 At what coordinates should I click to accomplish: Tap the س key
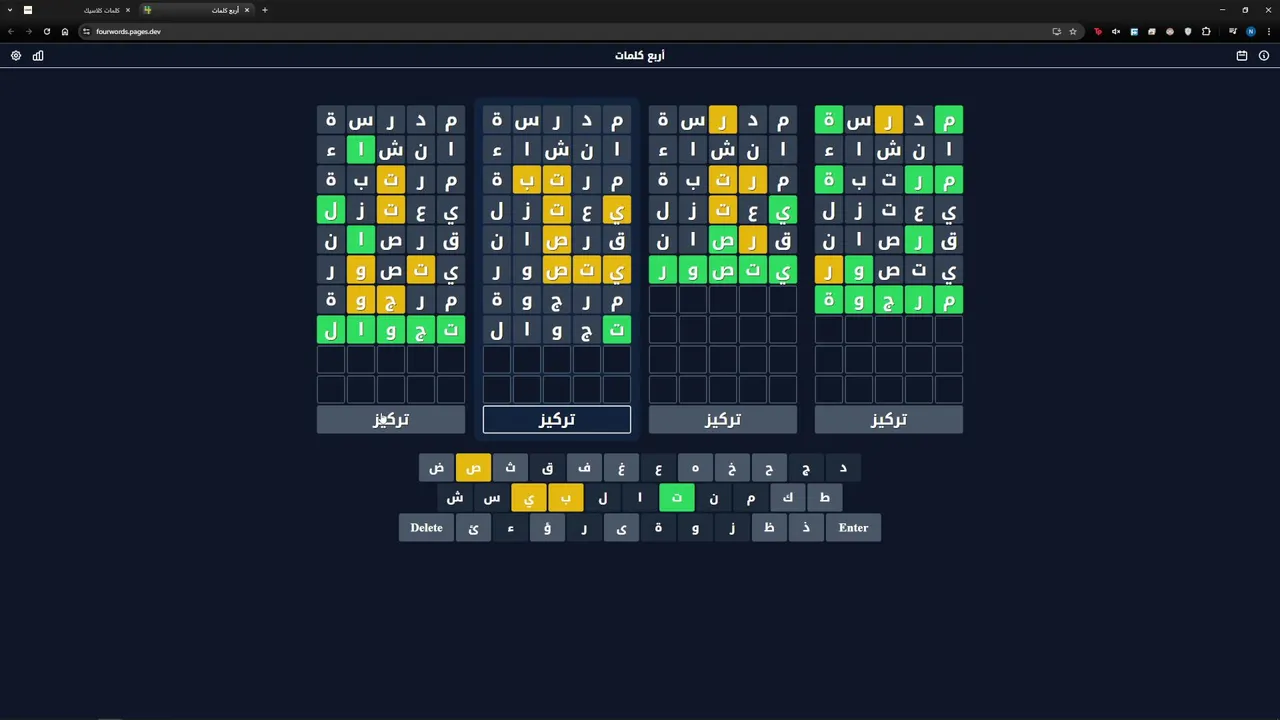pos(492,498)
